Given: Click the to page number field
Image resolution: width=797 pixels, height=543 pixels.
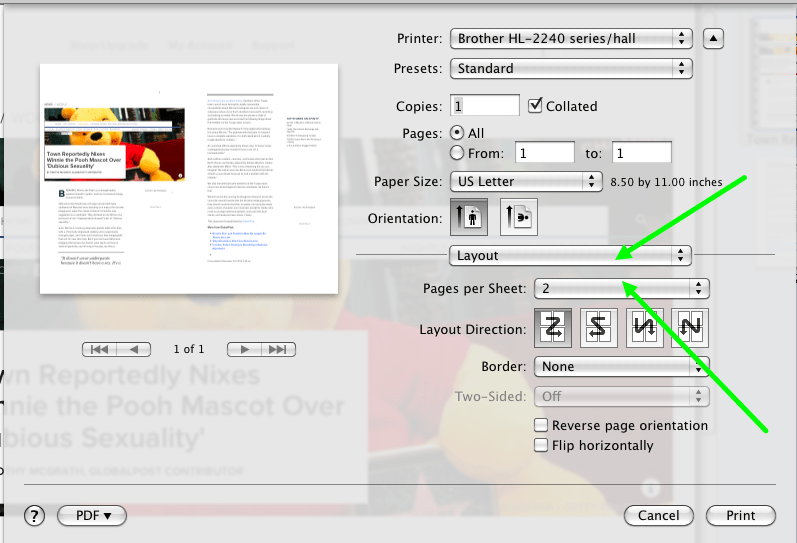Looking at the screenshot, I should (641, 153).
